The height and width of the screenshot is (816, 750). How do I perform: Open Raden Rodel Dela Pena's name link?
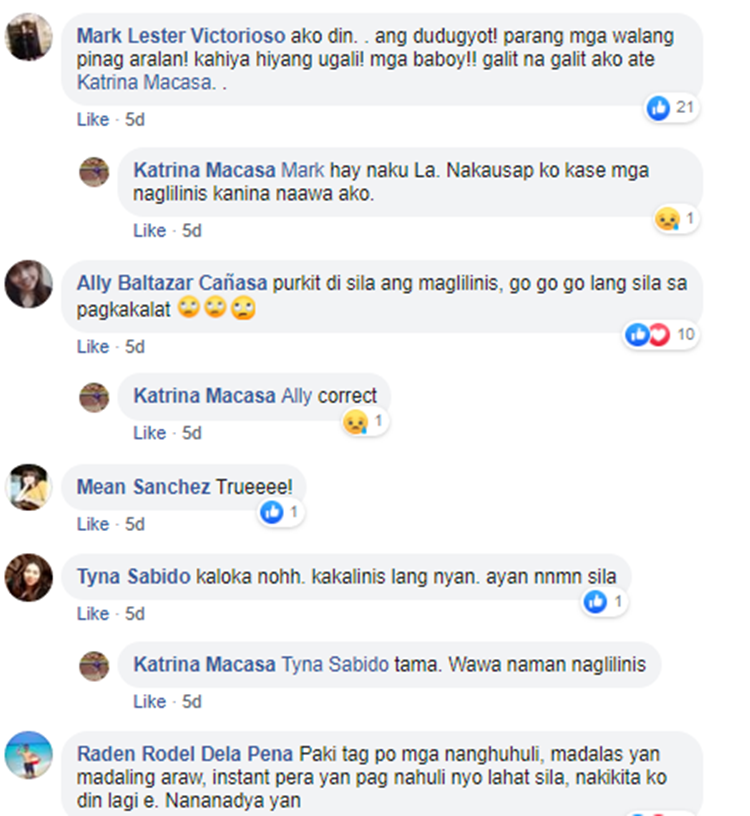pos(185,754)
